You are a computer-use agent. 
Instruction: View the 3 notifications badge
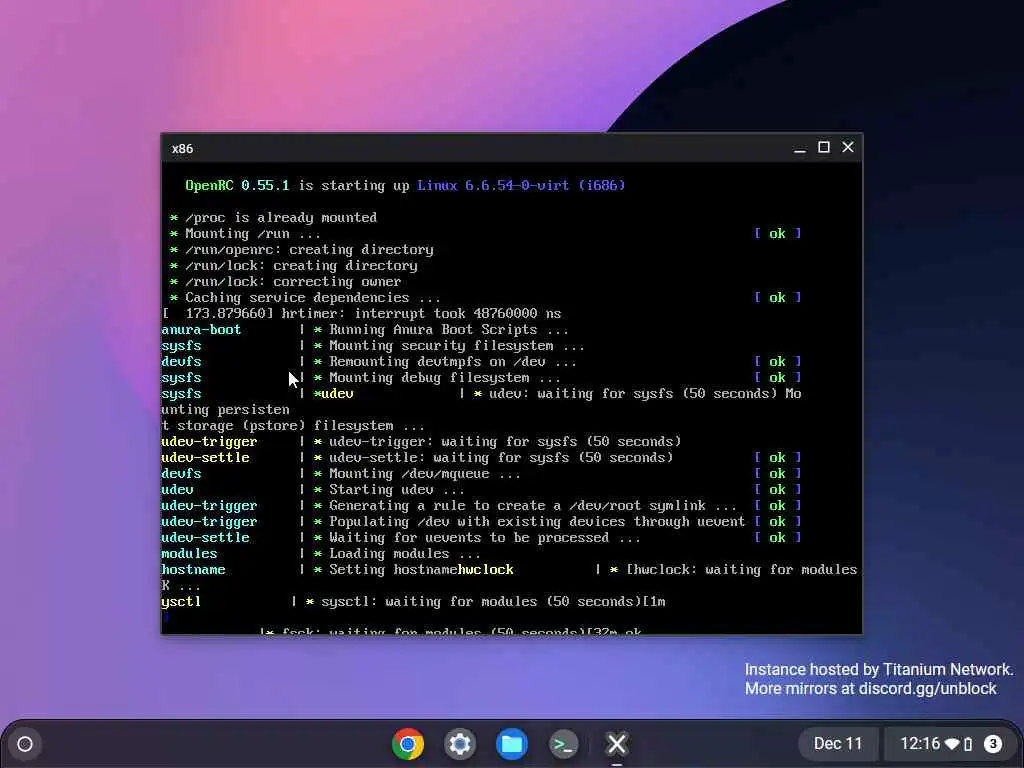point(993,744)
